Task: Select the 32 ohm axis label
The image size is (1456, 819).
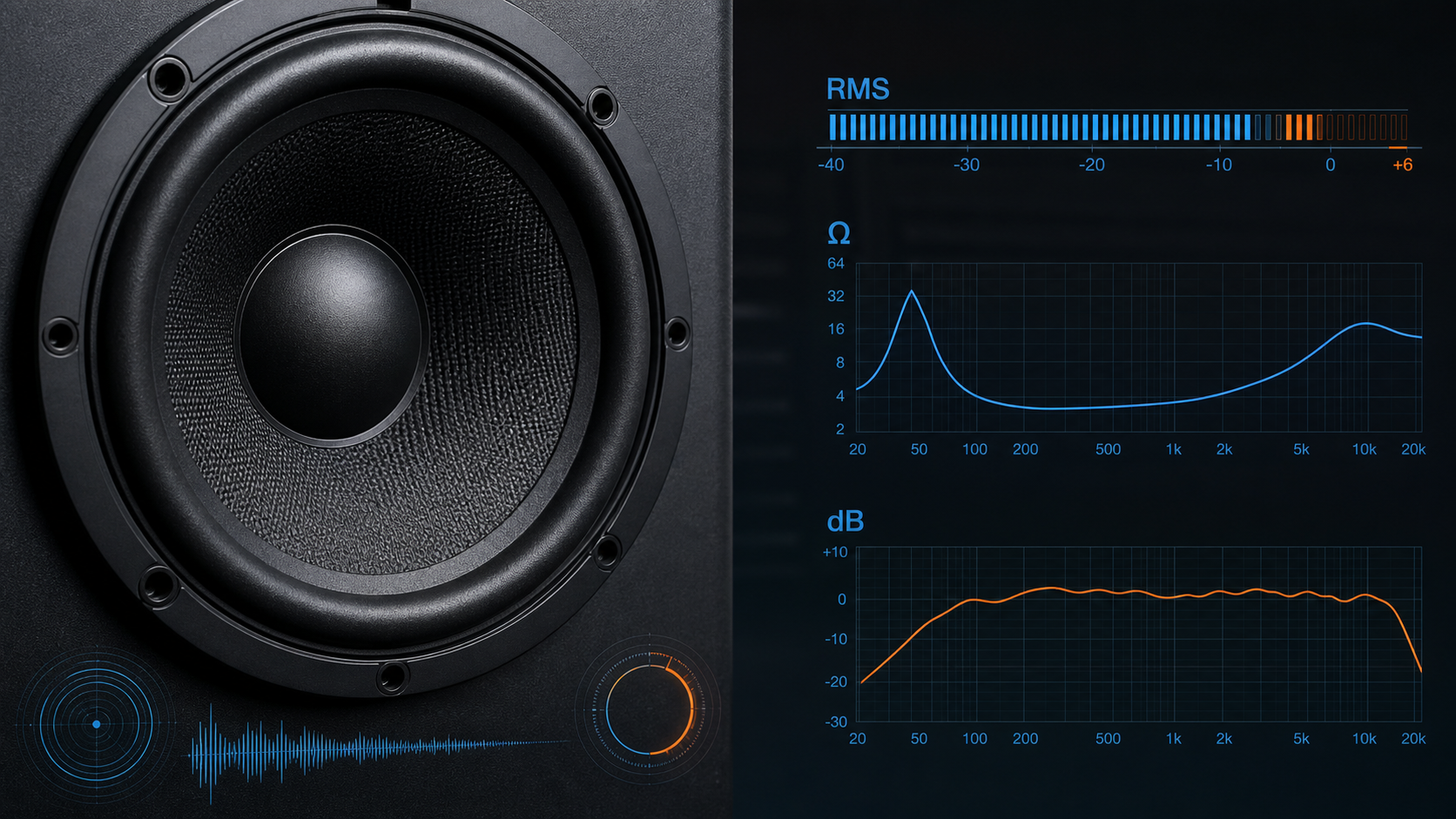Action: (x=836, y=296)
